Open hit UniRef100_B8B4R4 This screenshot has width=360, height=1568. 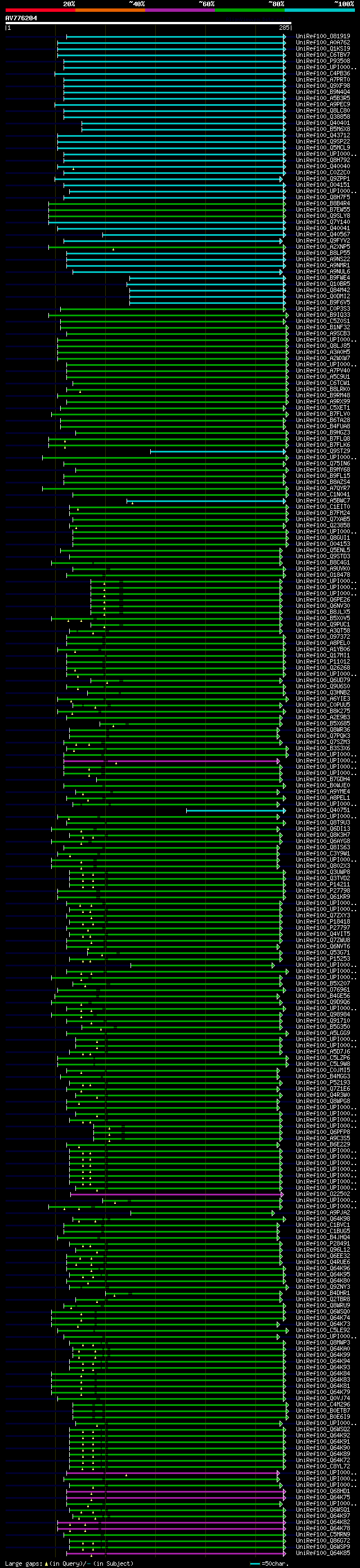coord(323,203)
